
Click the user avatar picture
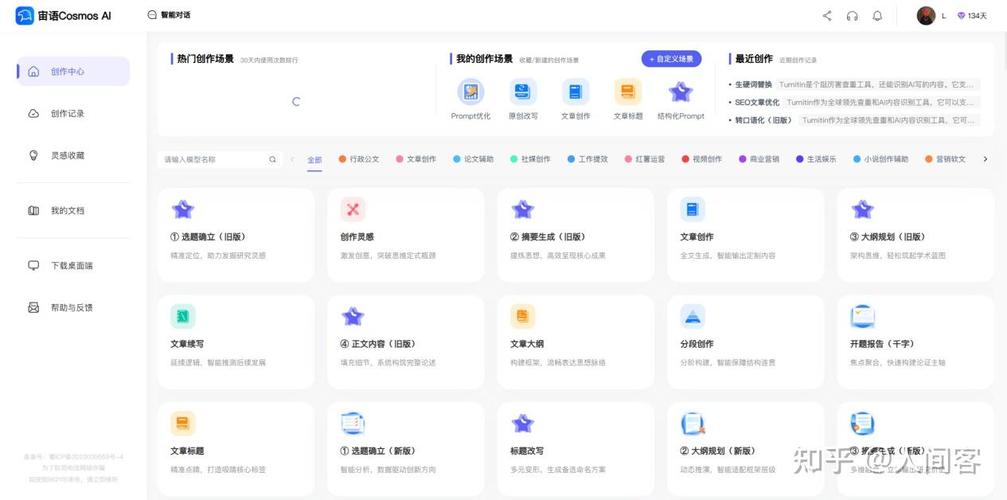click(925, 15)
